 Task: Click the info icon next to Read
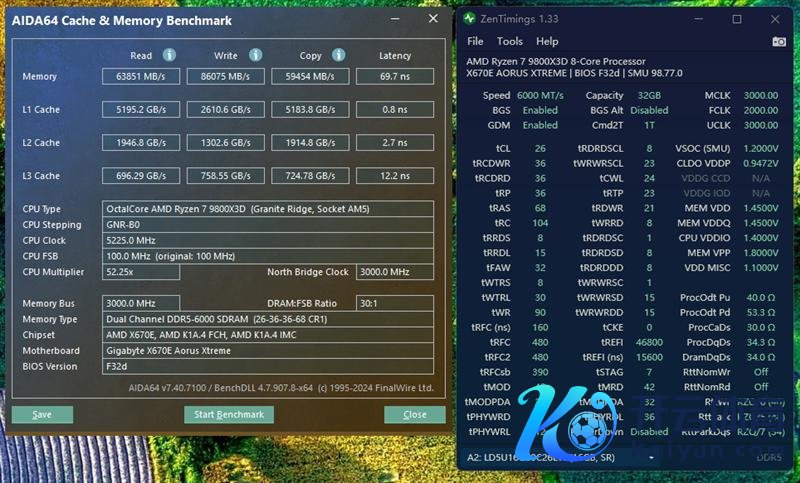(169, 55)
